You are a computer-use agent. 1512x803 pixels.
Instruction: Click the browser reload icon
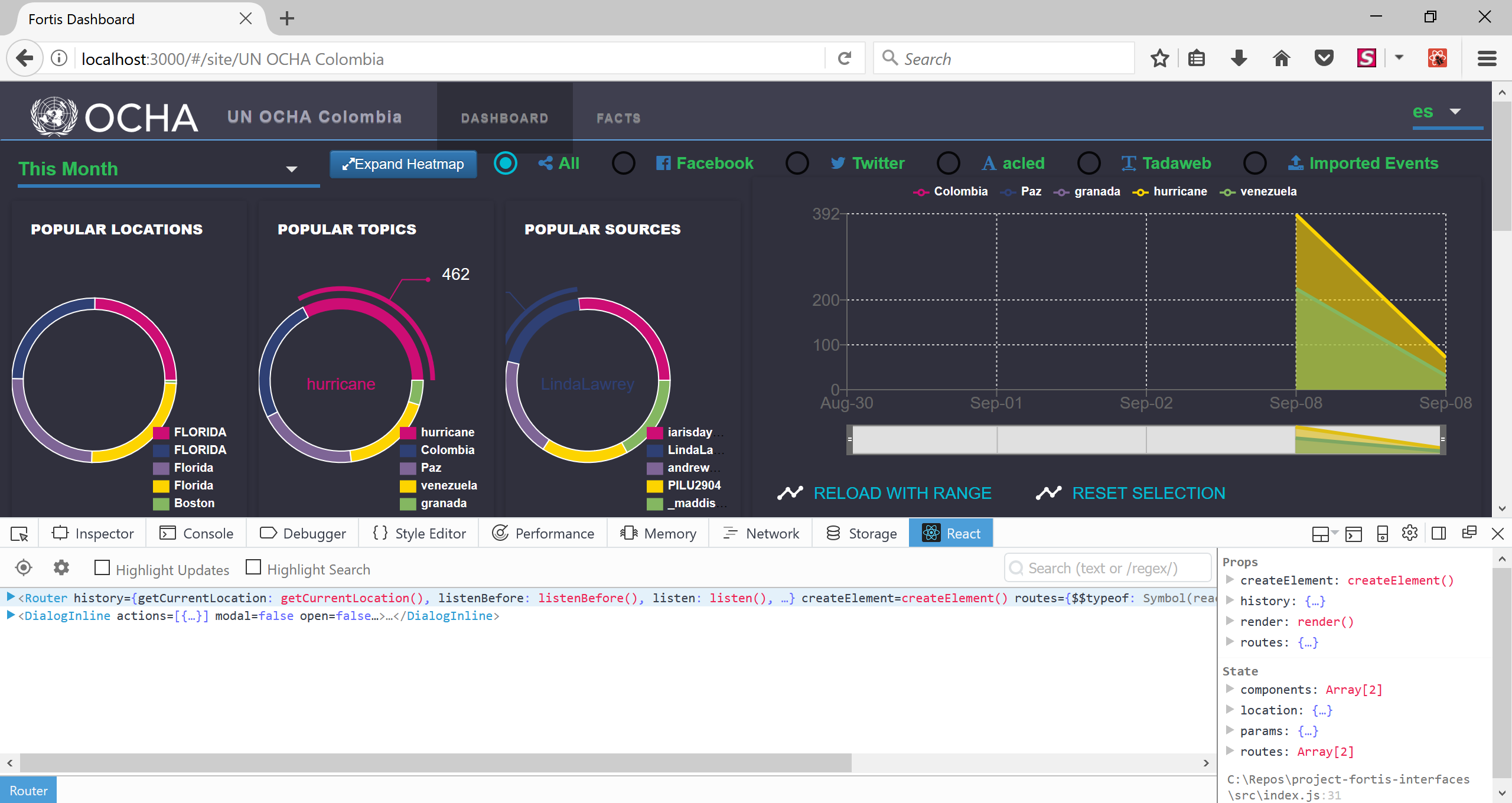coord(845,58)
